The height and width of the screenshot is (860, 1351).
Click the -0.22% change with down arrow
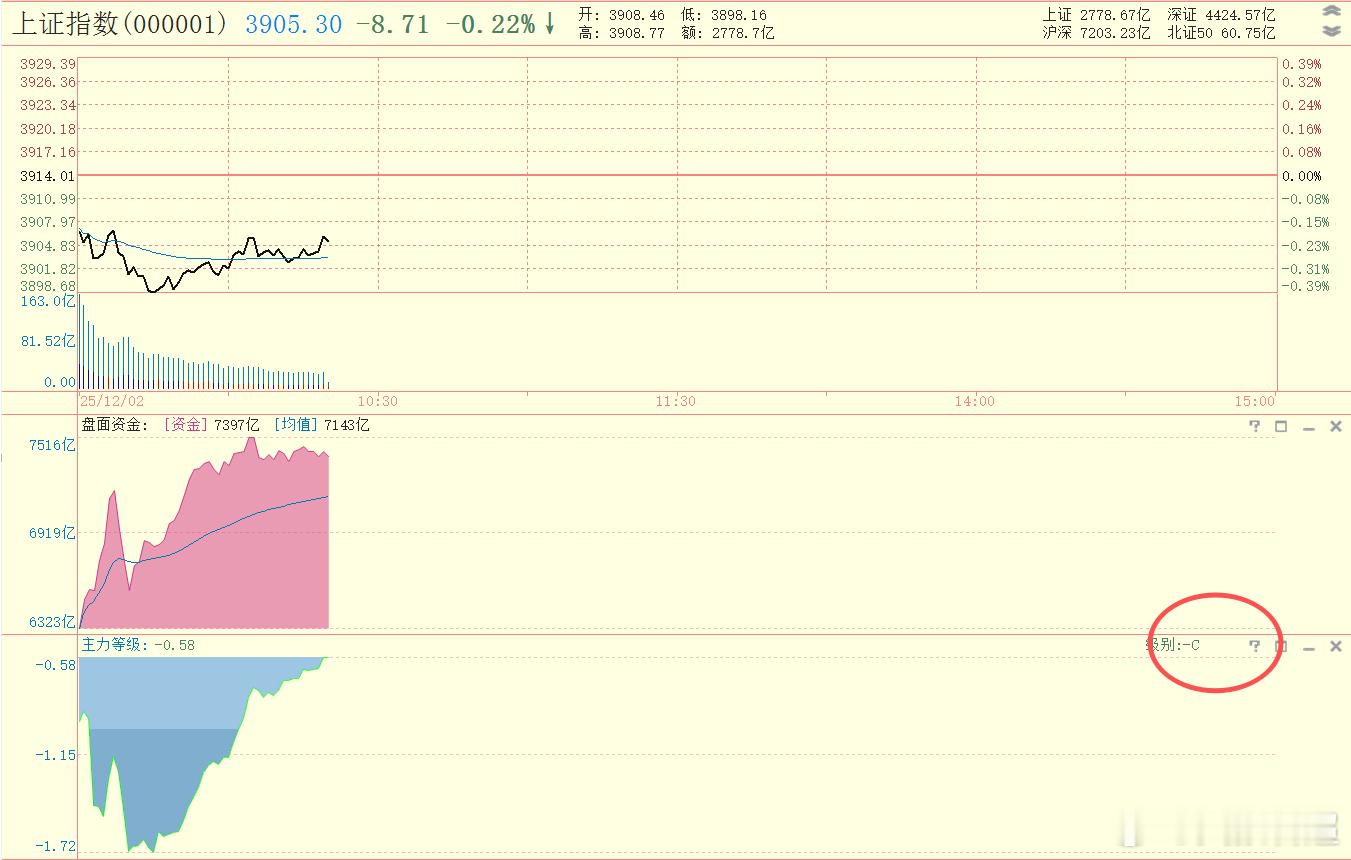tap(500, 25)
